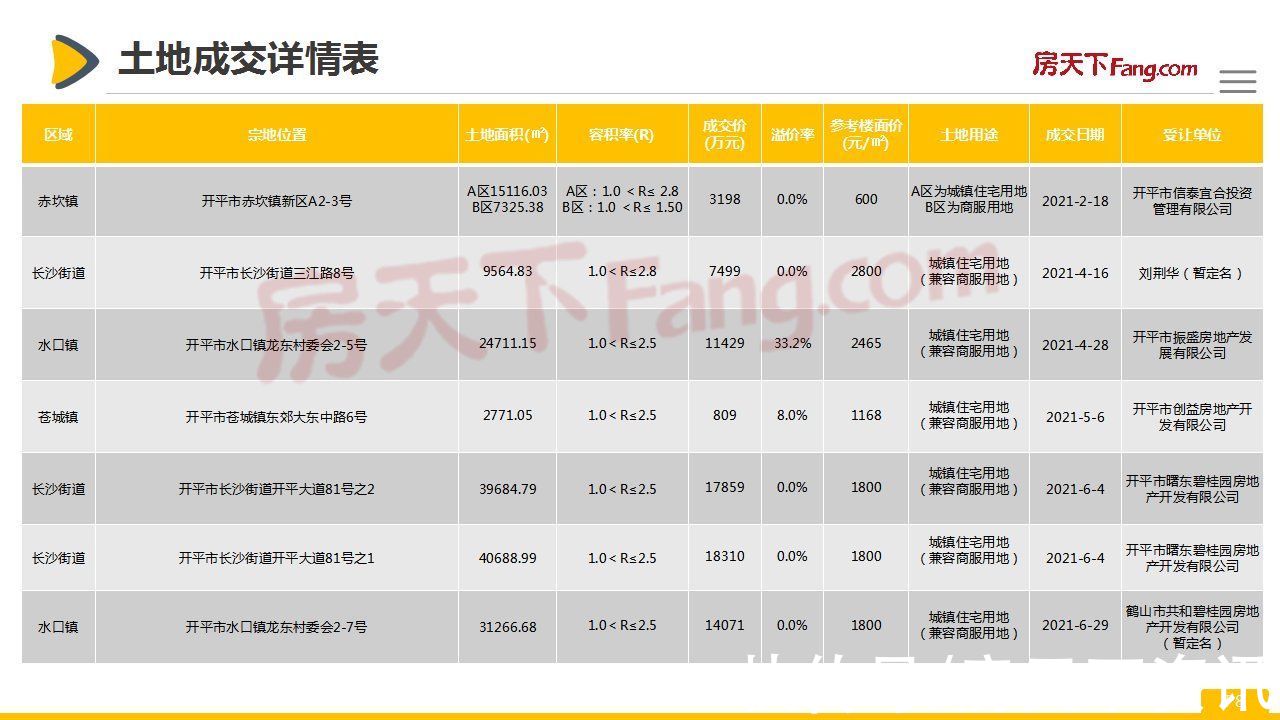Select the 苍城镇 region cell
The height and width of the screenshot is (720, 1280).
coord(58,417)
